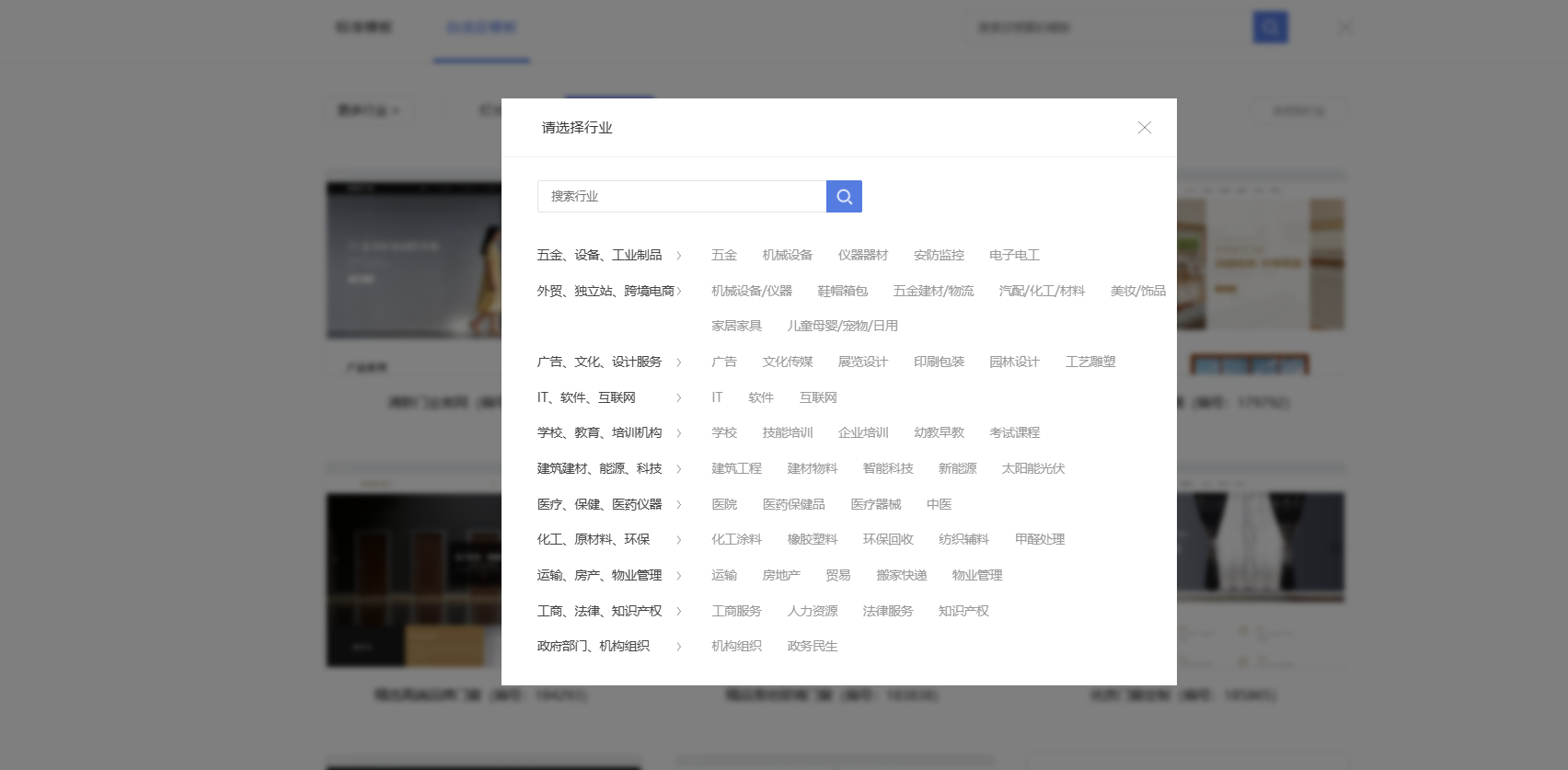Click blue search button in page header
Image resolution: width=1568 pixels, height=770 pixels.
[x=1271, y=27]
